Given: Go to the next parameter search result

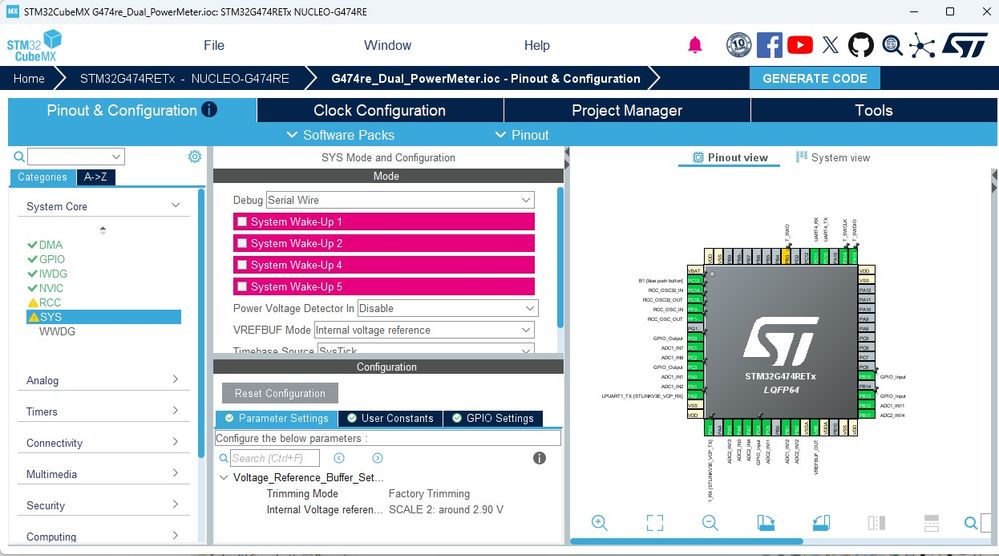Looking at the screenshot, I should [x=378, y=458].
